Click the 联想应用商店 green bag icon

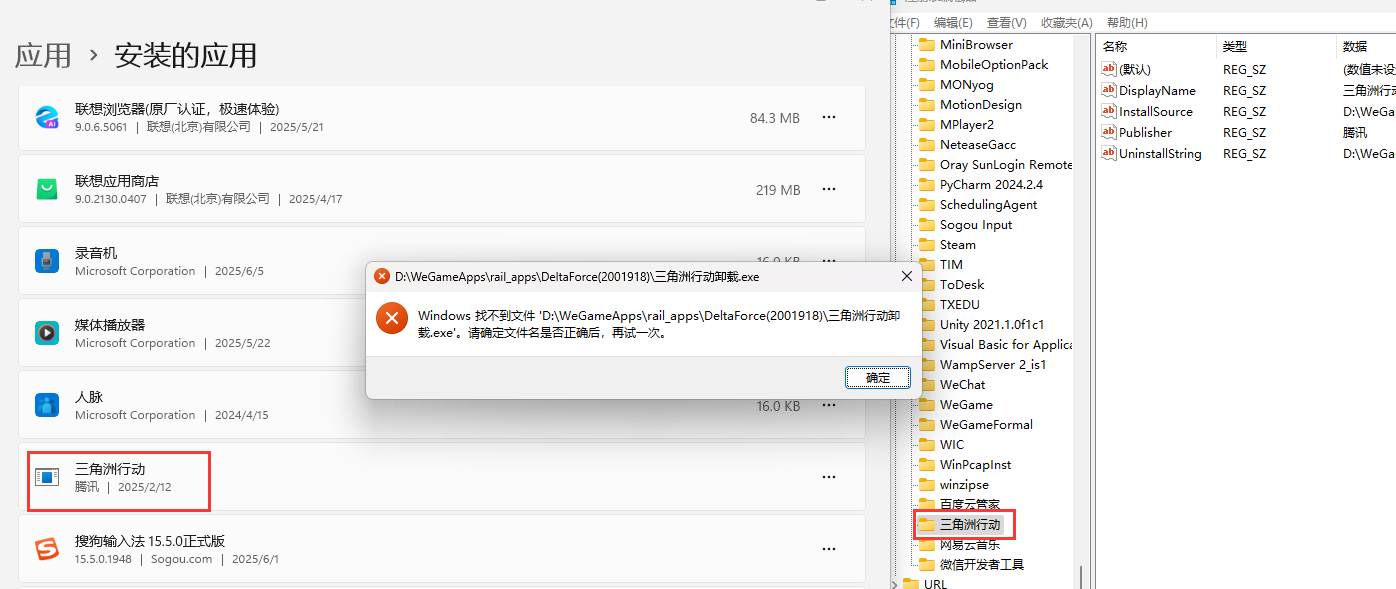[47, 189]
